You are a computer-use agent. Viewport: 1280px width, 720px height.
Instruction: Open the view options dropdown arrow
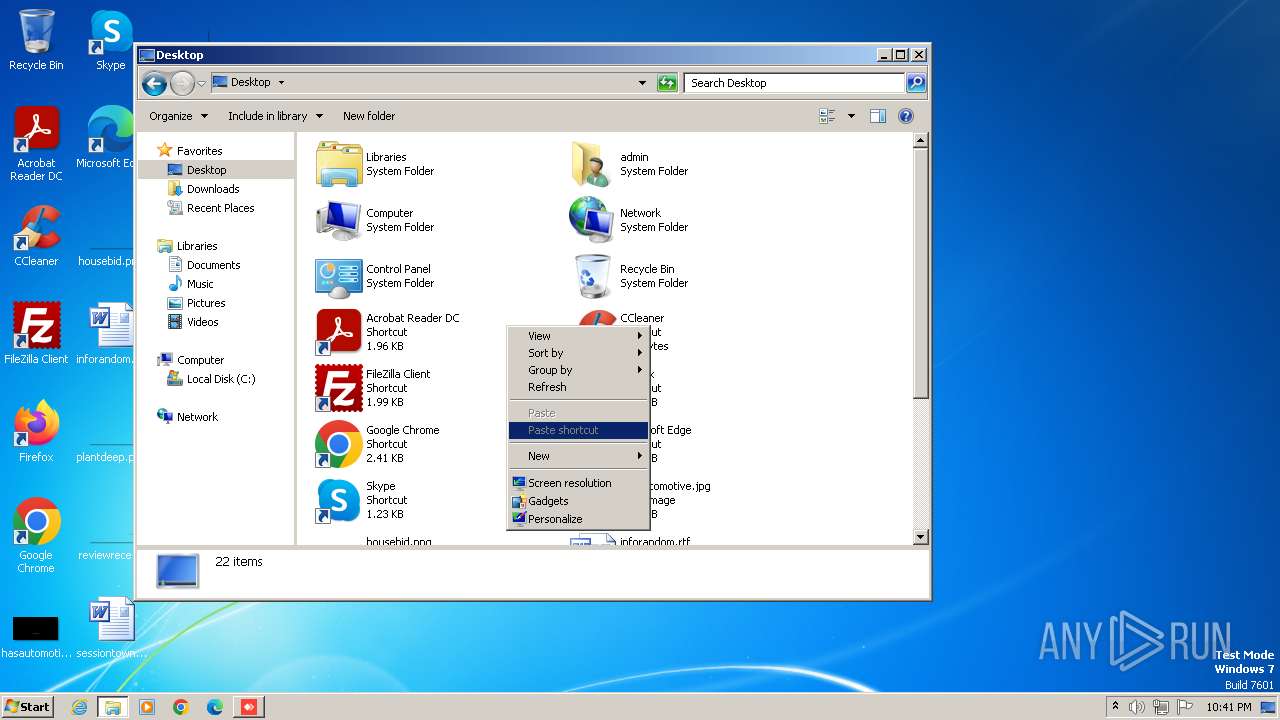(851, 116)
